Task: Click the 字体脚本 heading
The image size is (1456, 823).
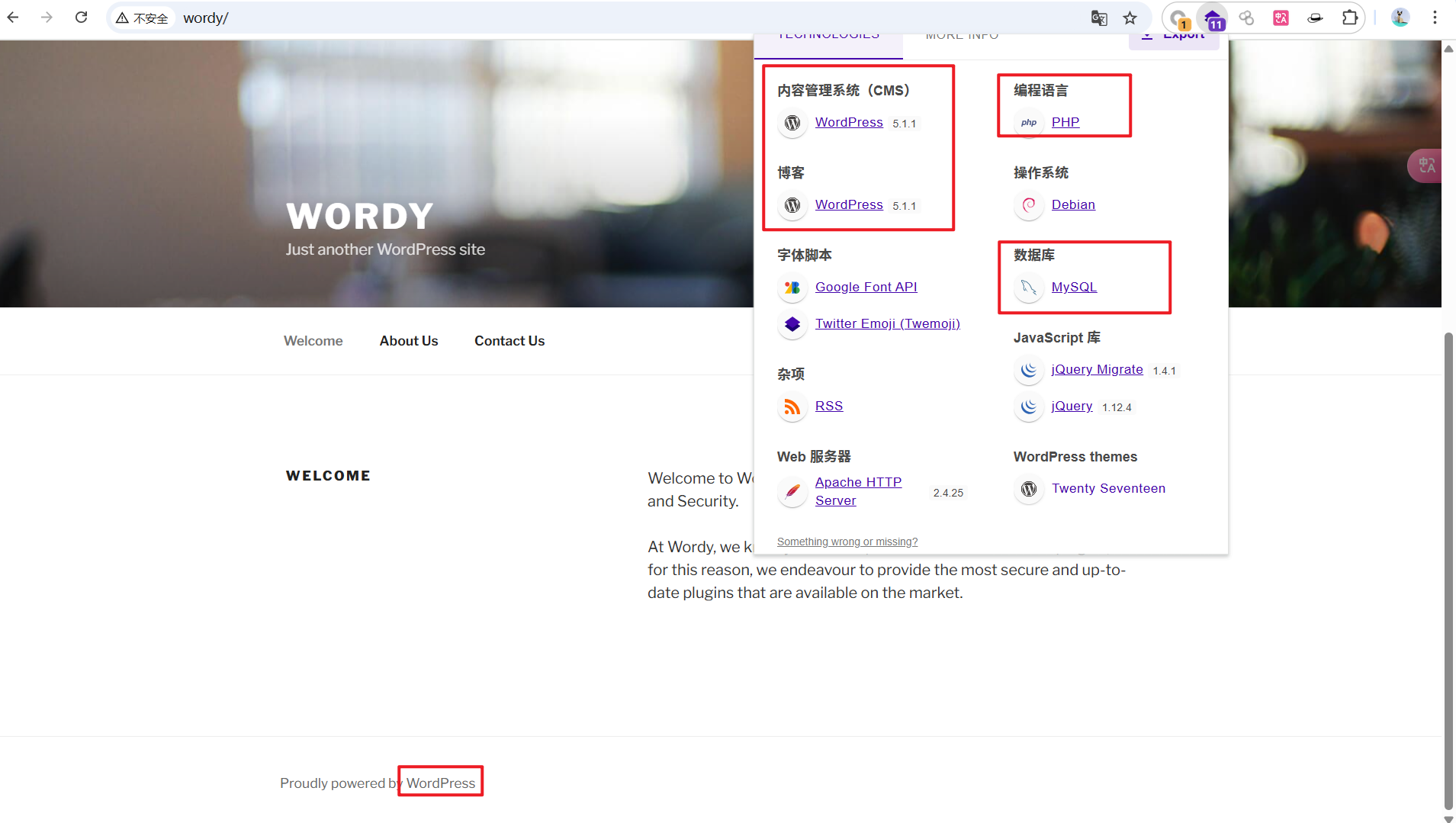Action: click(x=805, y=255)
